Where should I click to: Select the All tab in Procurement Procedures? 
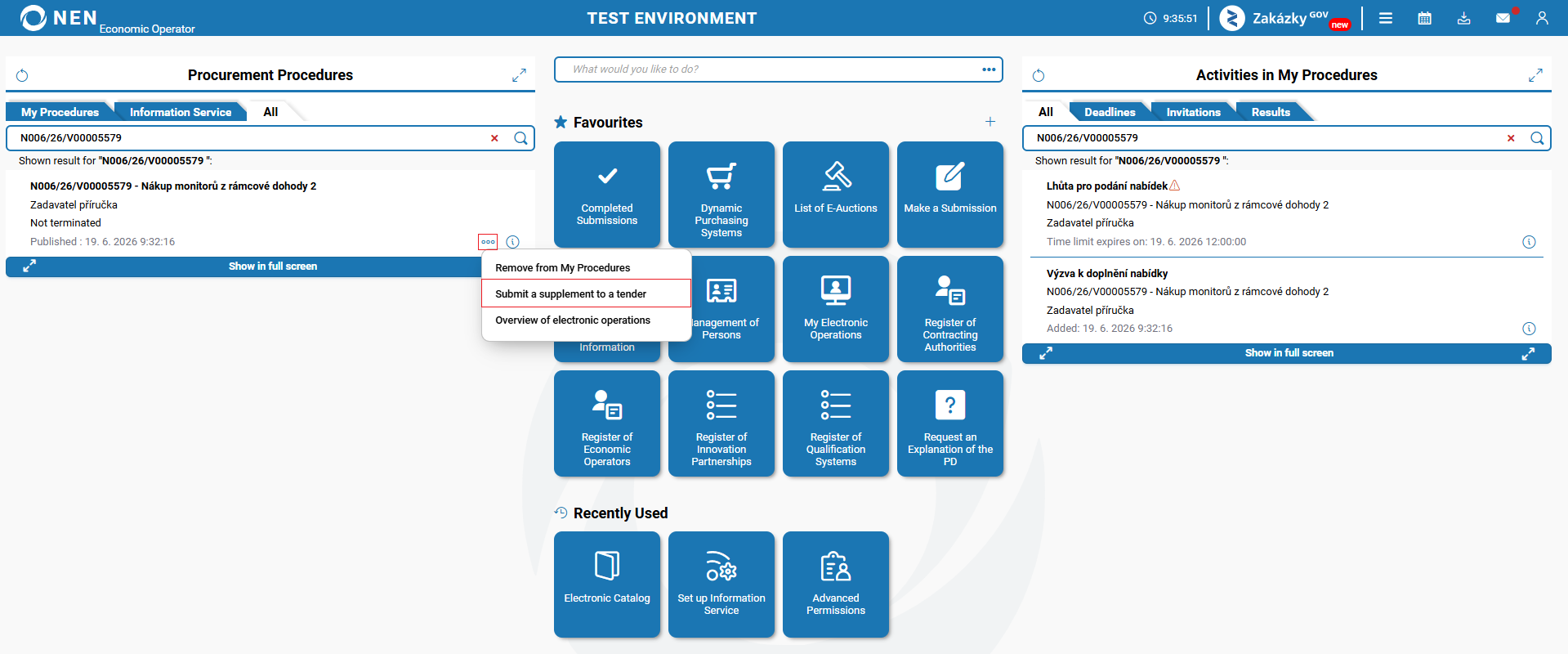[x=270, y=112]
